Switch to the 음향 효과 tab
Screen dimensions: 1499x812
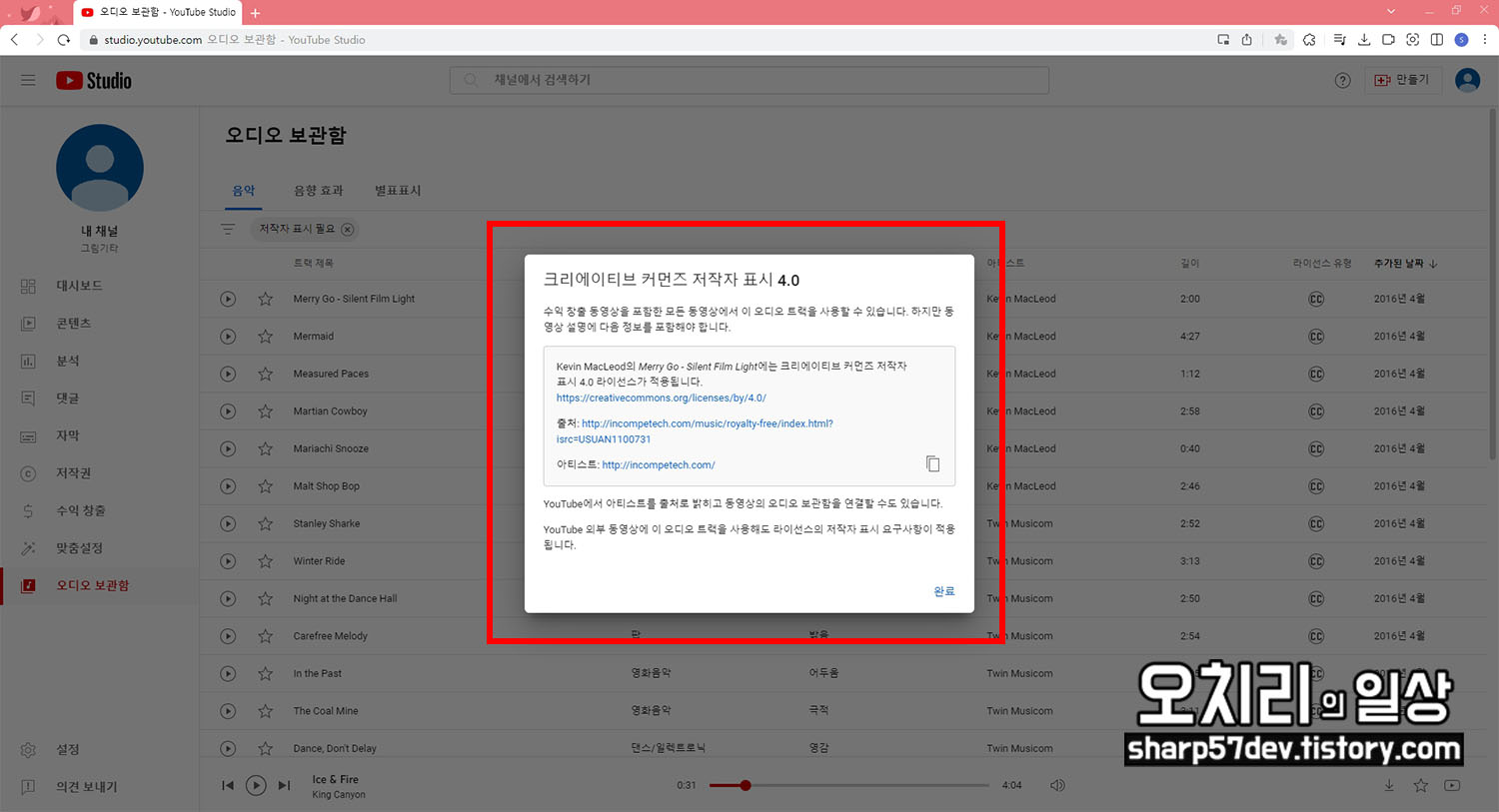(318, 190)
